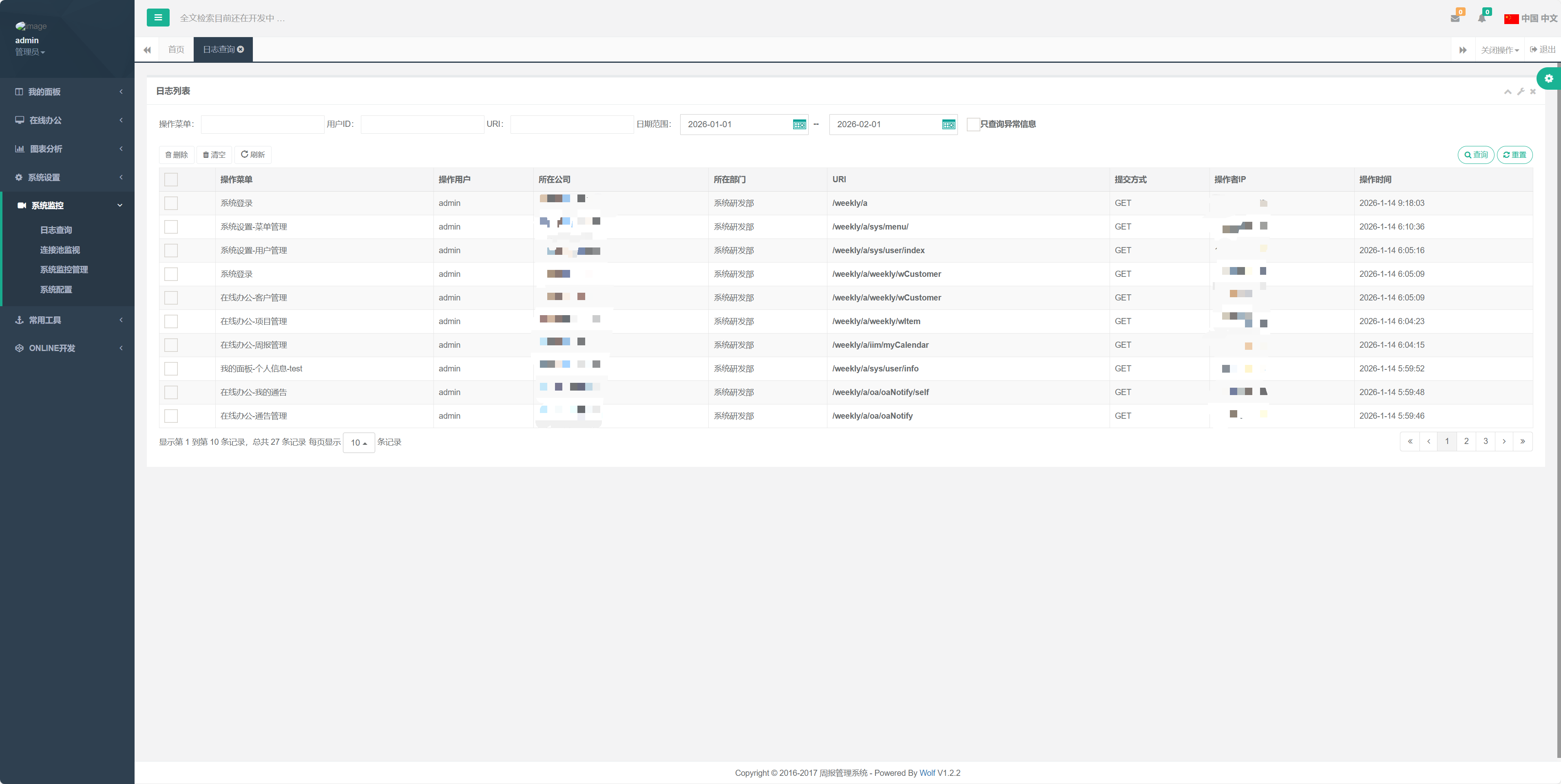Close the 日志查询 tab with its x icon
Viewport: 1561px width, 784px height.
pos(241,50)
